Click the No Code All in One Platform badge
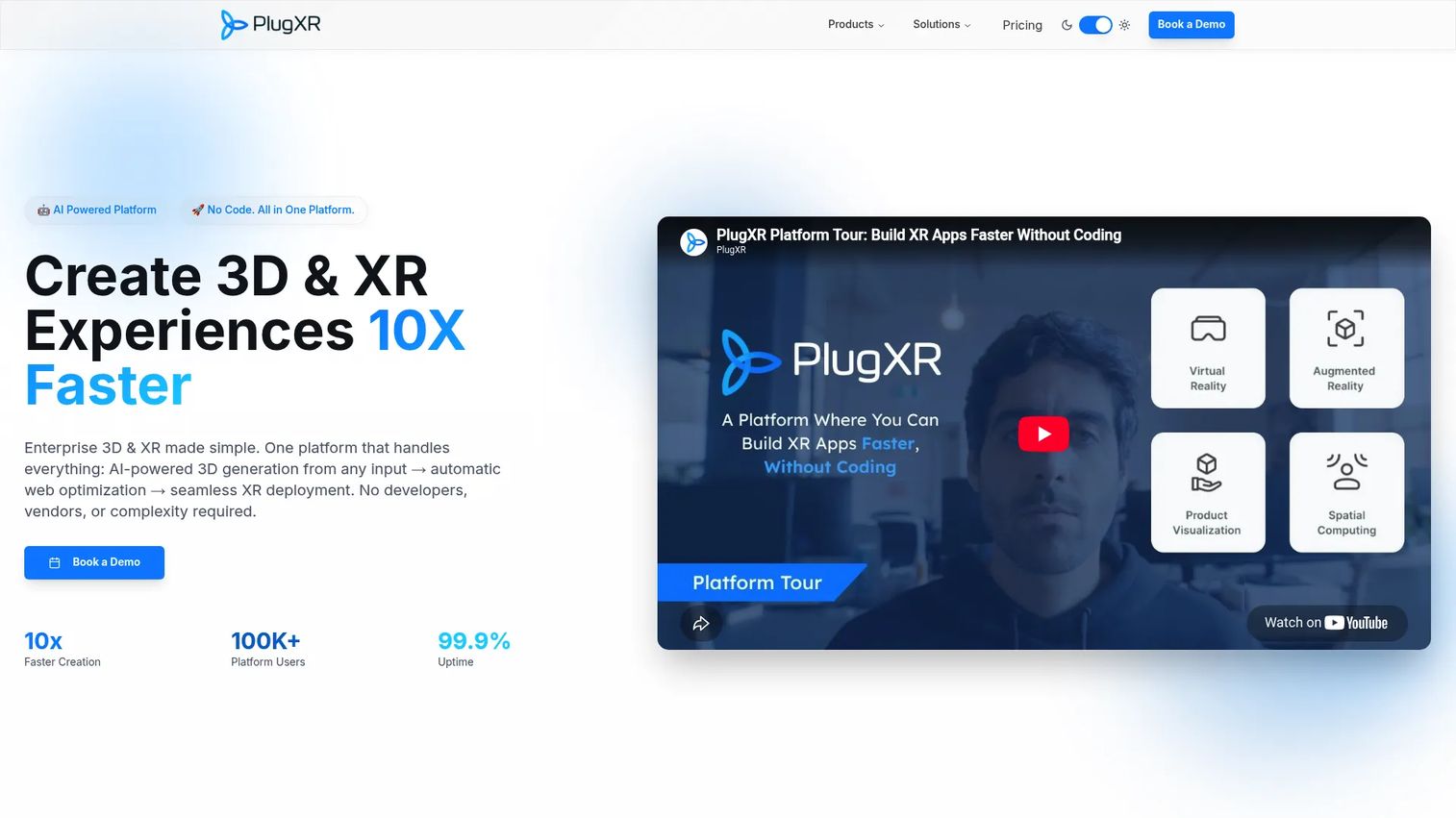Screen dimensions: 1456x818 (x=273, y=210)
